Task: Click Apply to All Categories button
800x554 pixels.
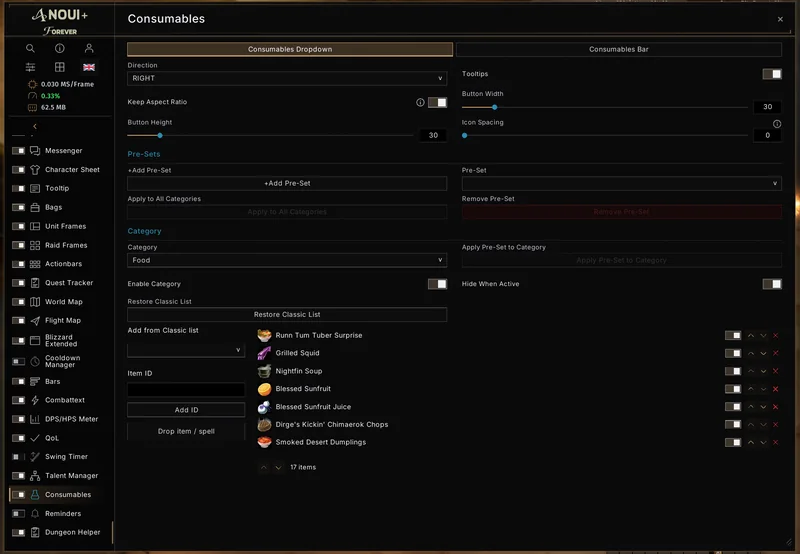Action: pyautogui.click(x=287, y=212)
